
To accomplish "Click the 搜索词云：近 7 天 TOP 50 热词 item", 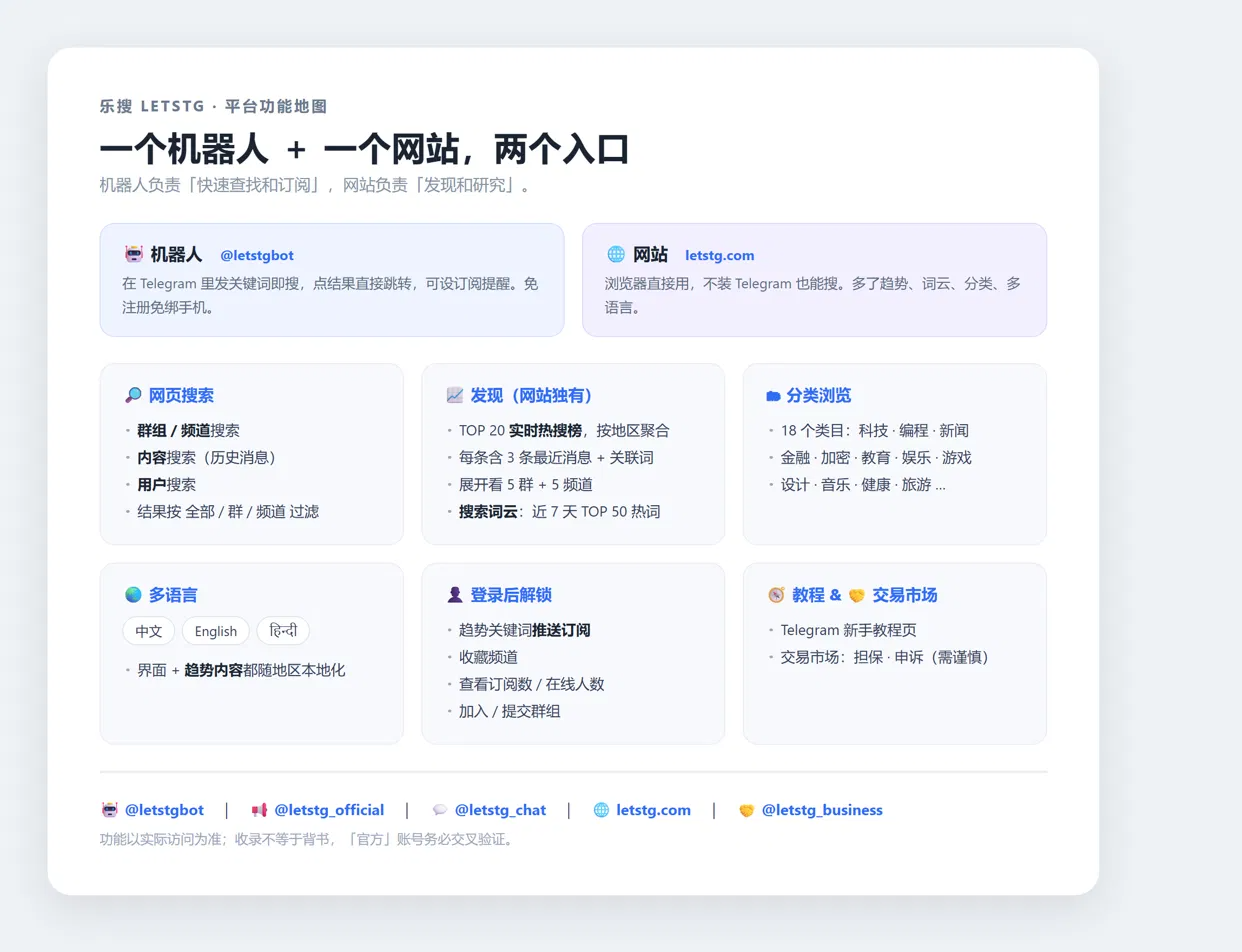I will pos(559,511).
